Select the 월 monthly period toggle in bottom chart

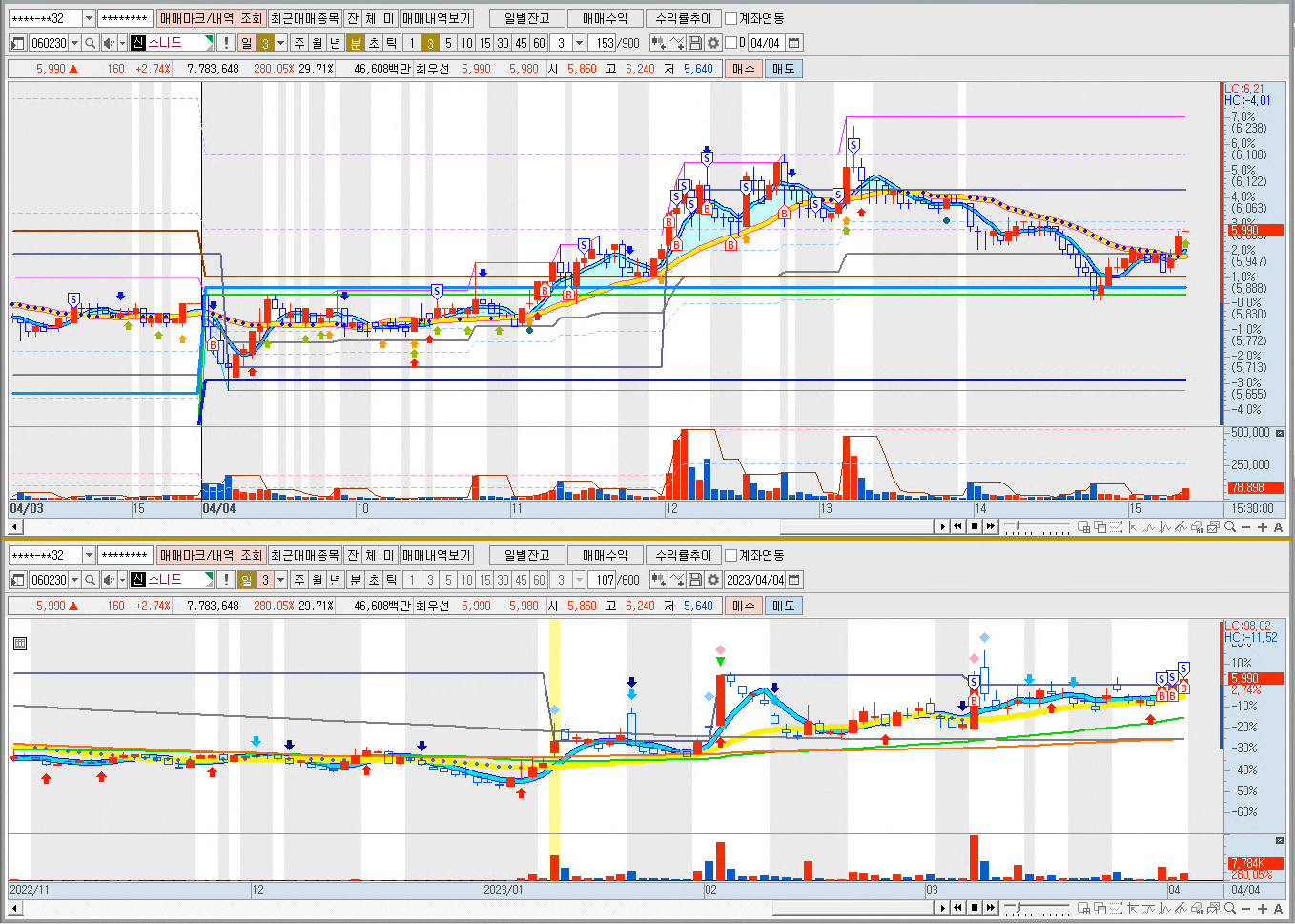[x=318, y=580]
